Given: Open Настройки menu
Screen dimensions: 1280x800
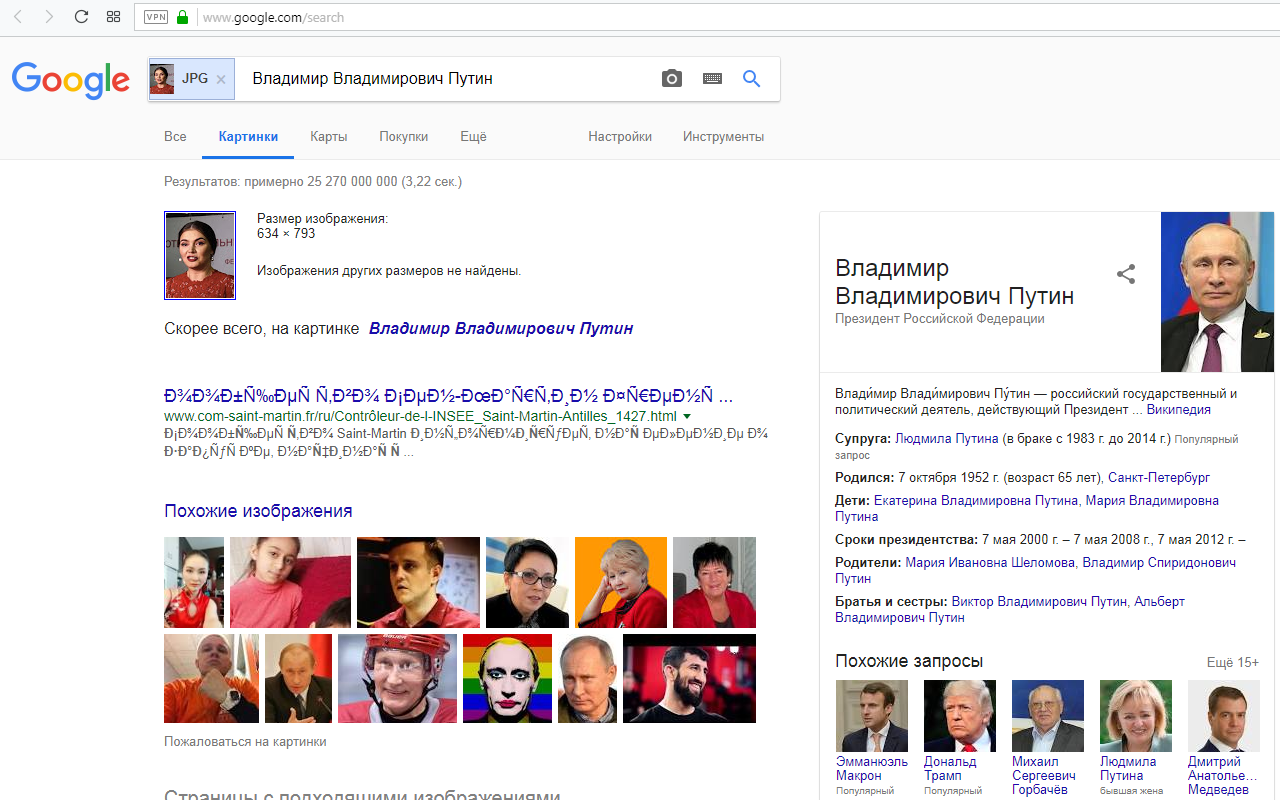Looking at the screenshot, I should 620,136.
